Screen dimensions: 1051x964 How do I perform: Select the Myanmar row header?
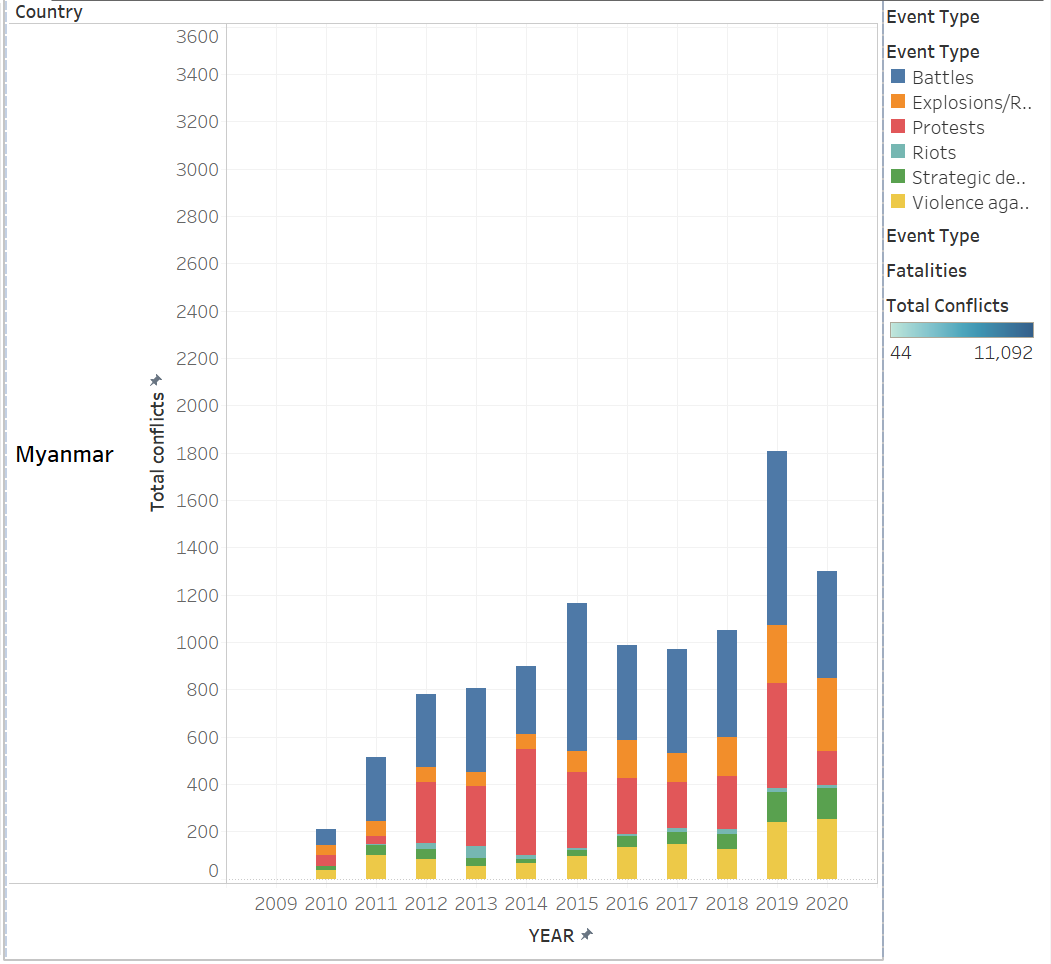65,455
